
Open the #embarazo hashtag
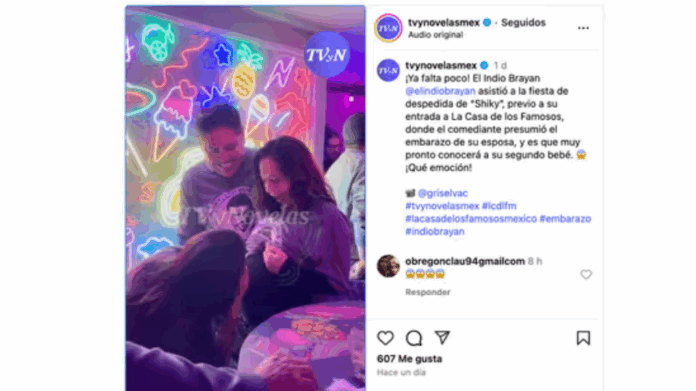[x=565, y=219]
